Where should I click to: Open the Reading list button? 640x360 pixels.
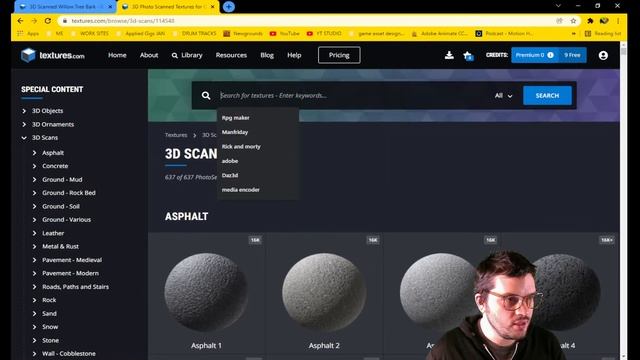(x=603, y=33)
